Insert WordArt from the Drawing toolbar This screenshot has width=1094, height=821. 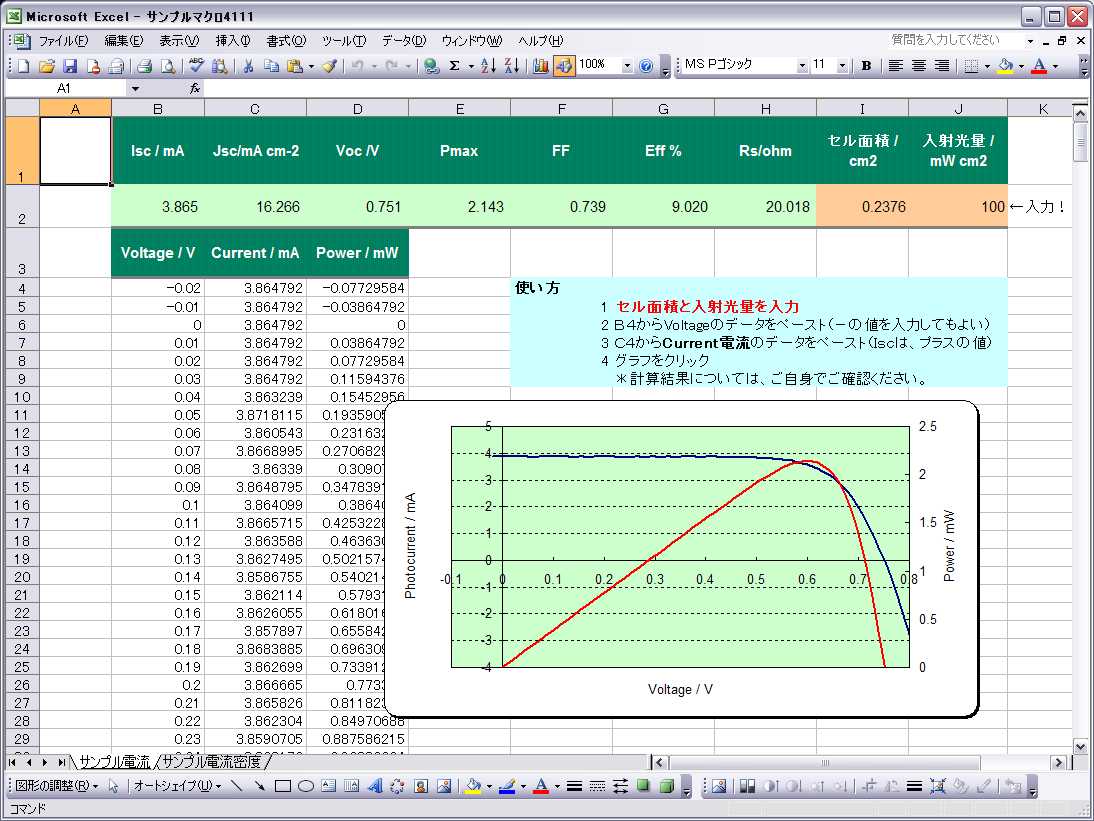[x=375, y=786]
